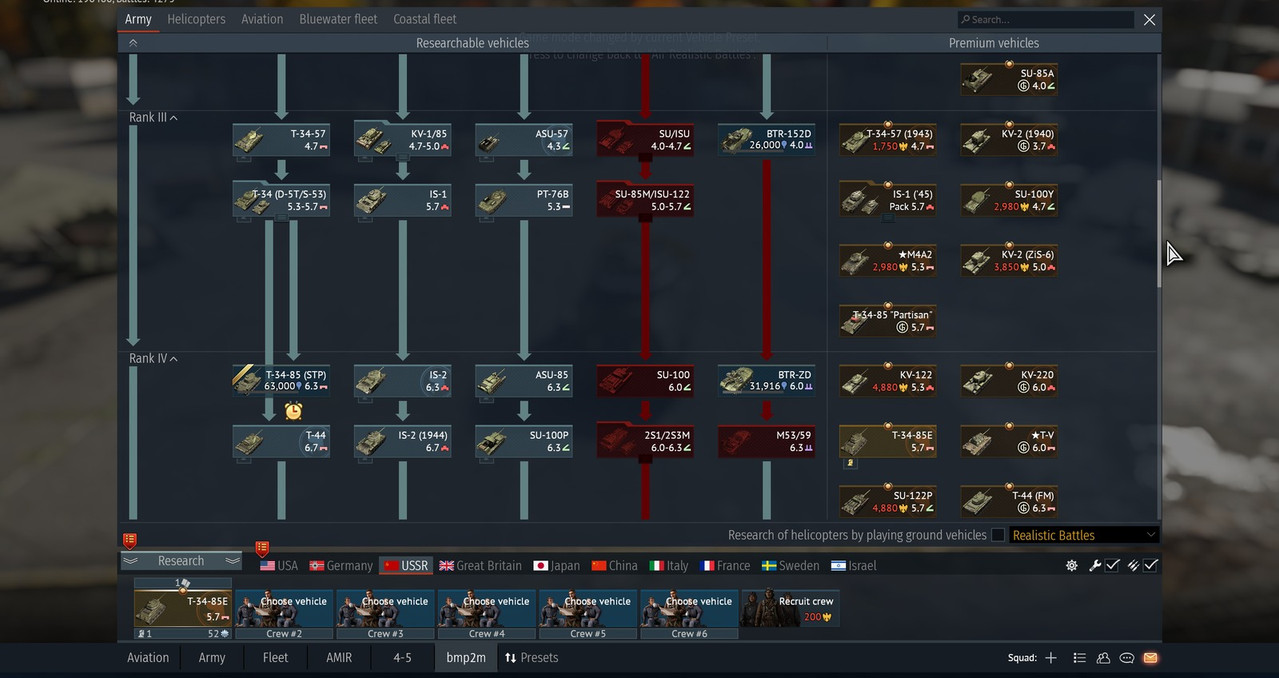Select premium SU-122P

pos(888,501)
